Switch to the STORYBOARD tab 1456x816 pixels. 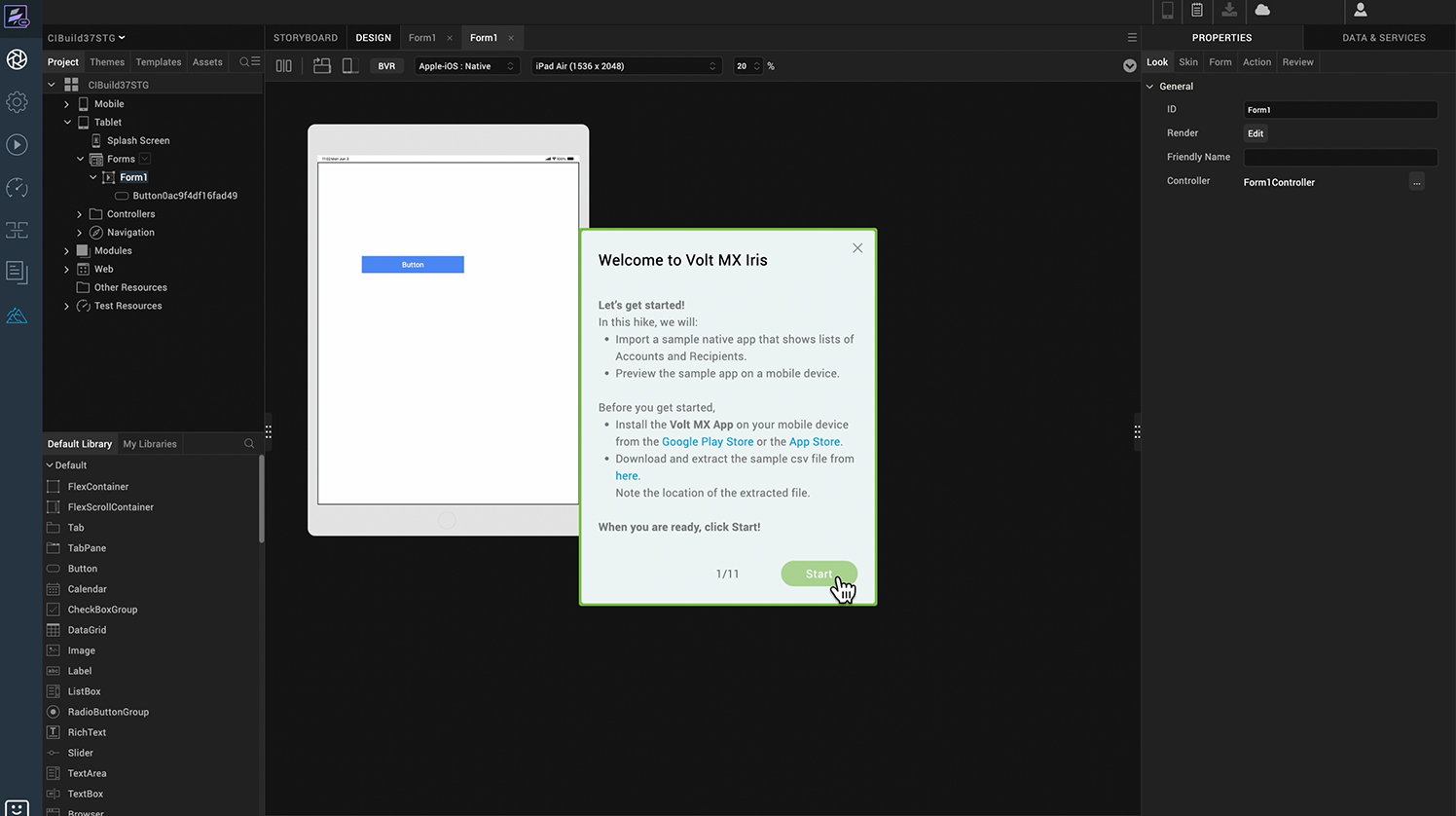(306, 38)
